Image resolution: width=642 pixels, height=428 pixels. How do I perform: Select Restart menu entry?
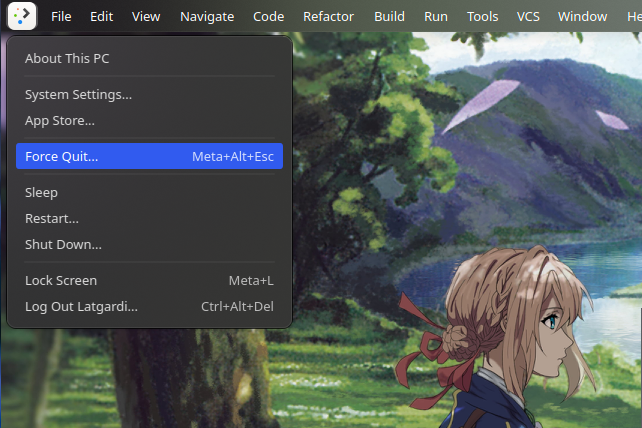tap(149, 219)
